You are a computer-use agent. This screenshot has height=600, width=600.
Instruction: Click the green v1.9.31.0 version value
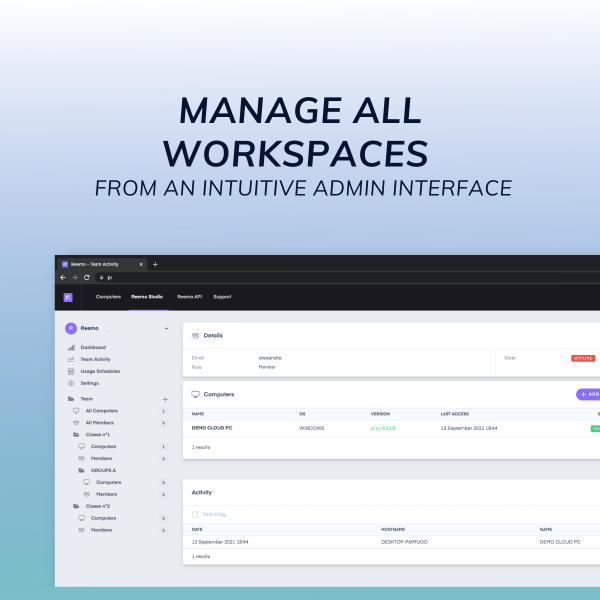pos(383,429)
